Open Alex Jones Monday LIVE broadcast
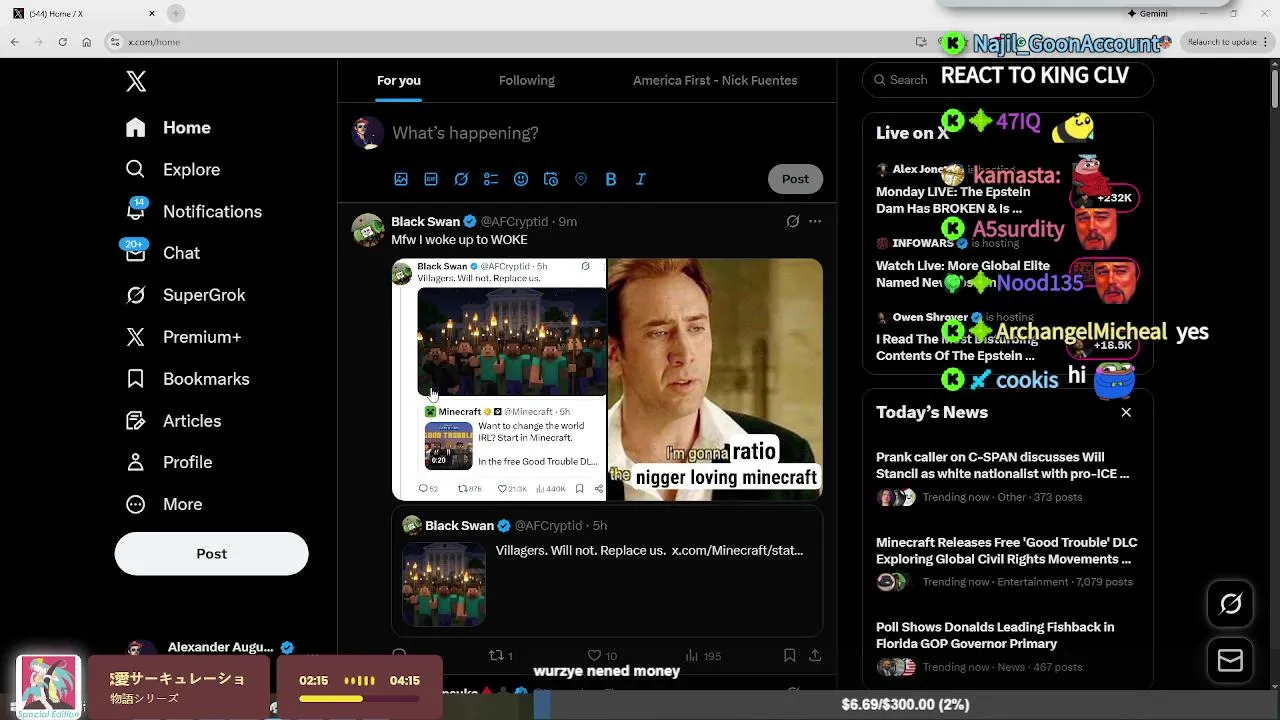Viewport: 1280px width, 720px height. pyautogui.click(x=1007, y=190)
